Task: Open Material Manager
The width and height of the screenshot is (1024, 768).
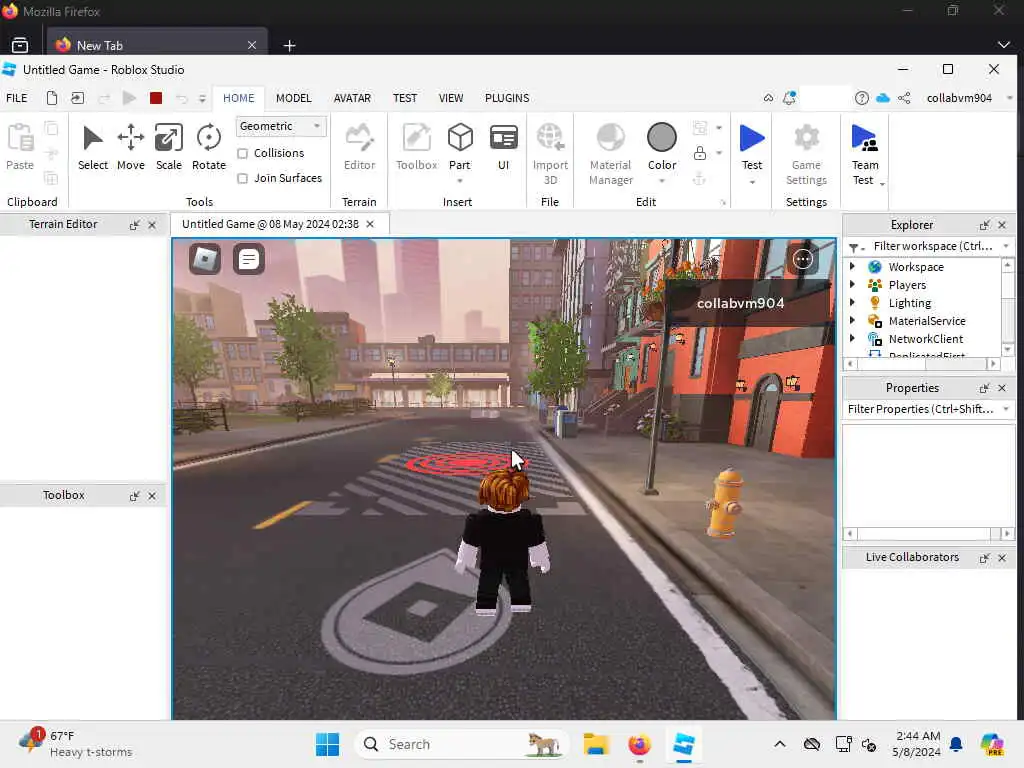Action: pos(611,155)
